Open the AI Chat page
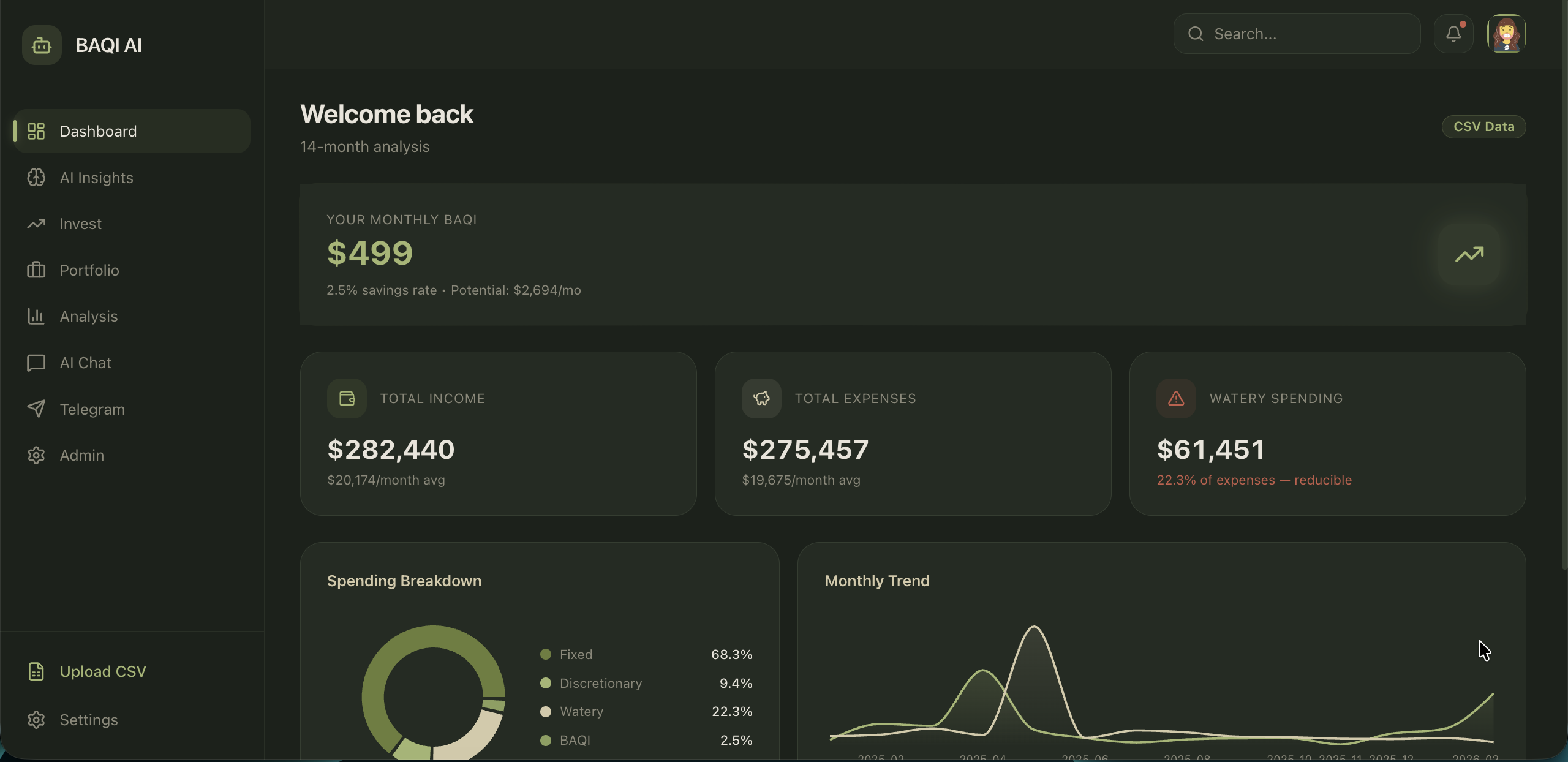This screenshot has height=762, width=1568. coord(132,363)
